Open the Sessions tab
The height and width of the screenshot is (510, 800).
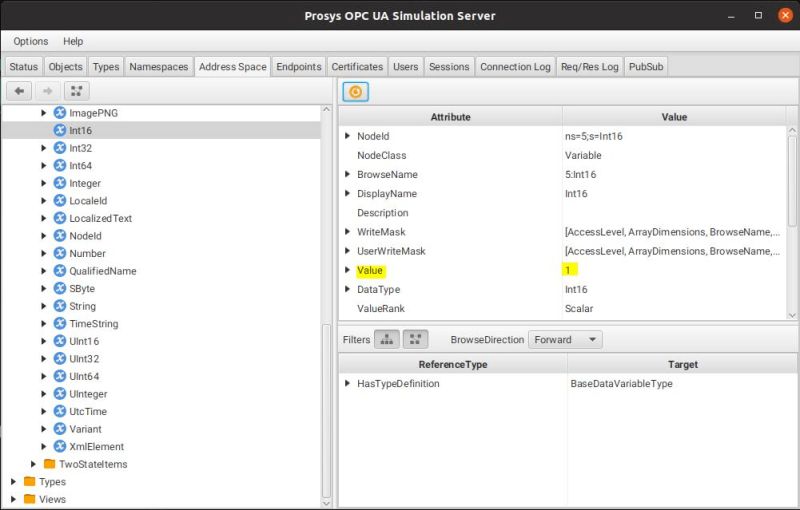point(449,67)
